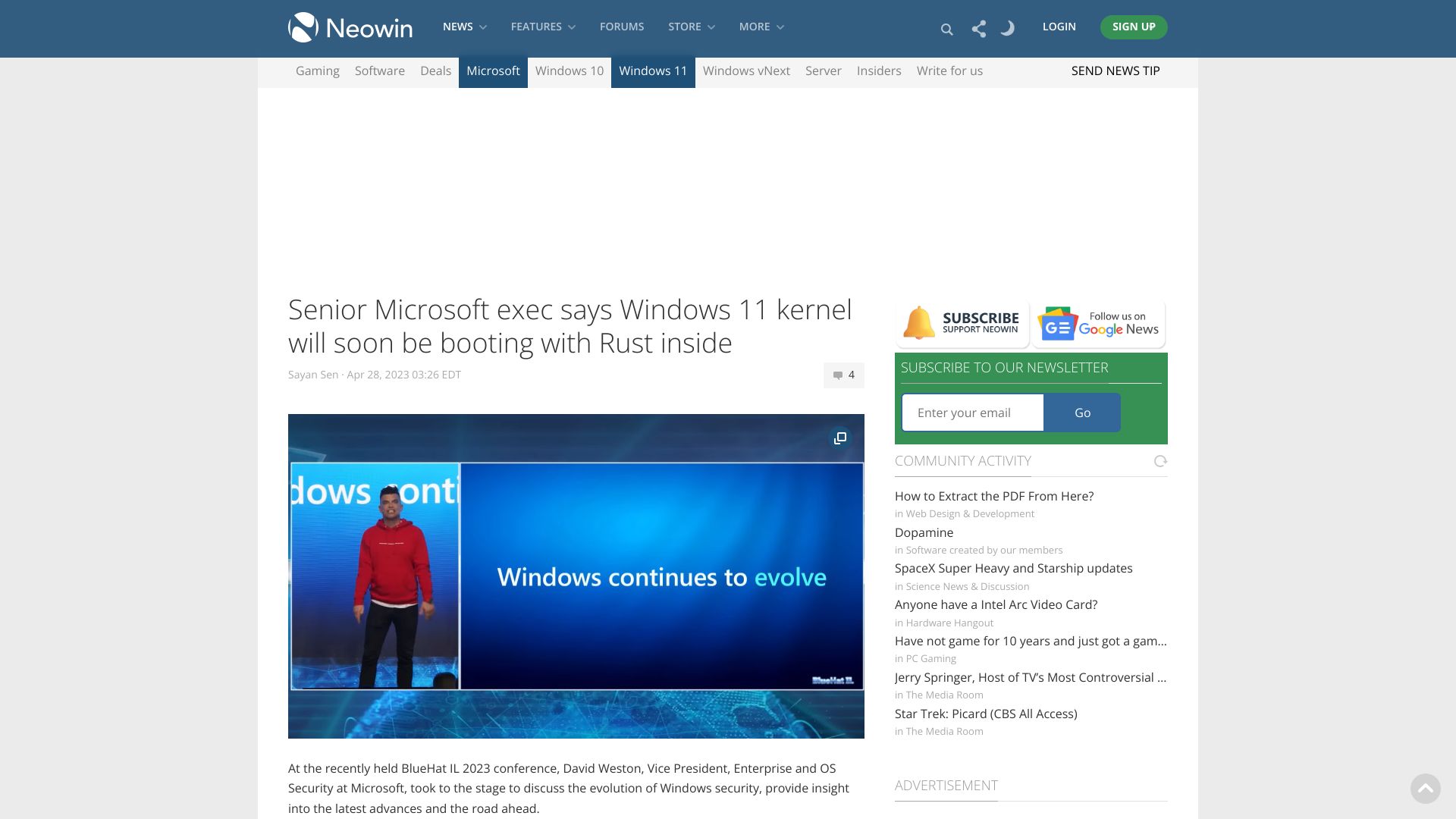The height and width of the screenshot is (819, 1456).
Task: Select the Windows 10 tab
Action: [x=570, y=71]
